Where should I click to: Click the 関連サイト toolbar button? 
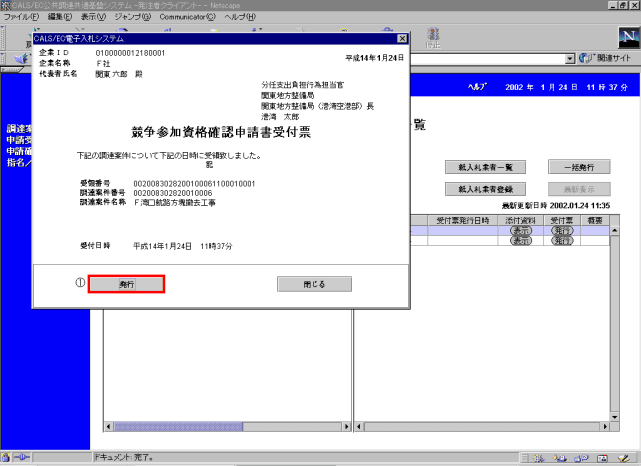click(x=605, y=59)
